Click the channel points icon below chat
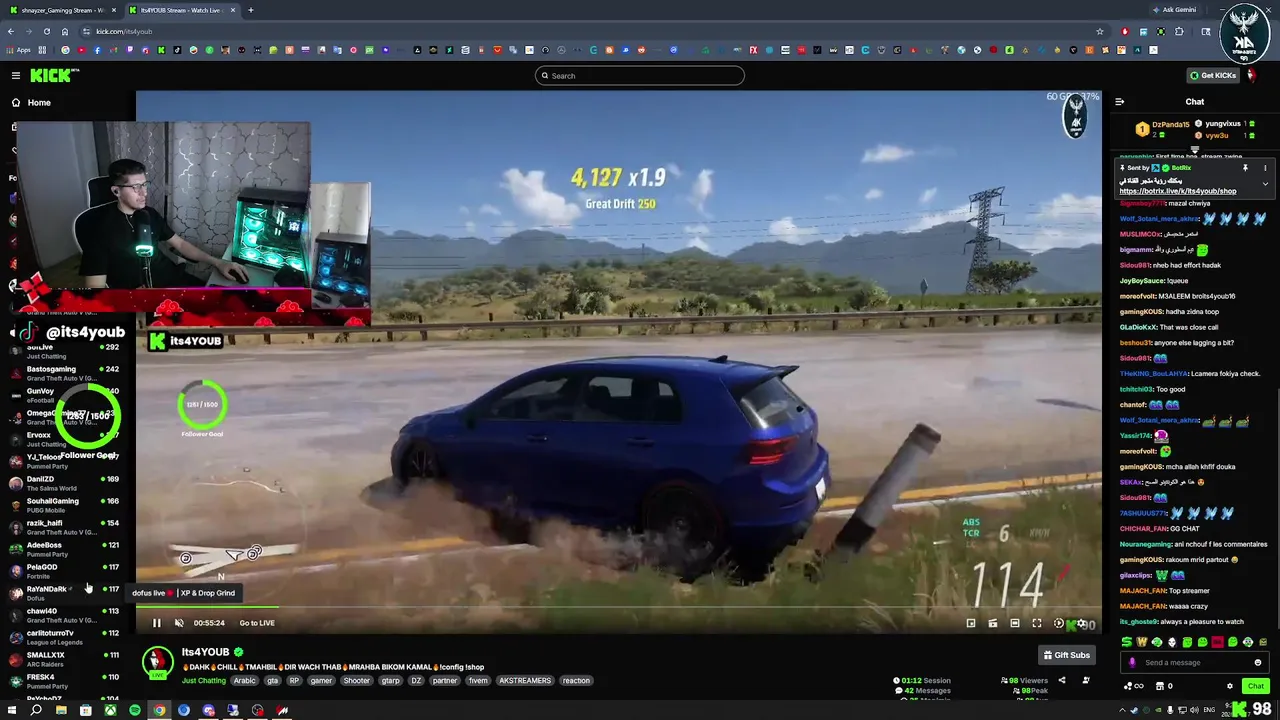 [x=1130, y=686]
